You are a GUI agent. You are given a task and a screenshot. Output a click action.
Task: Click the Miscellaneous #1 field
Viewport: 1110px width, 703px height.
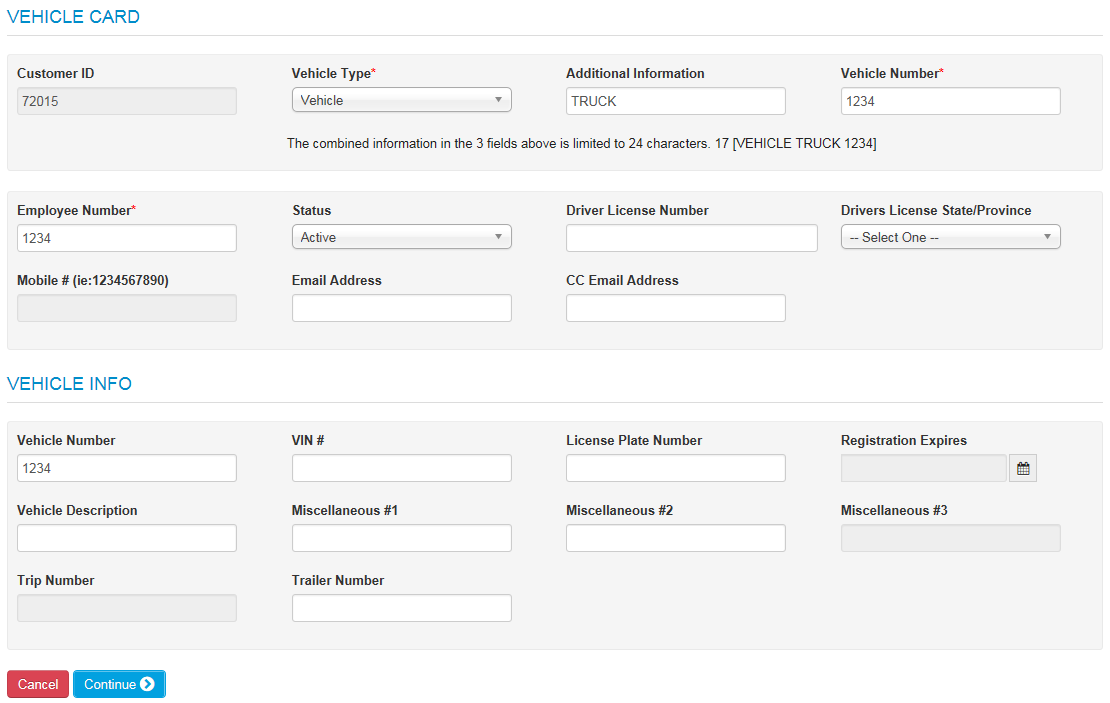point(400,537)
